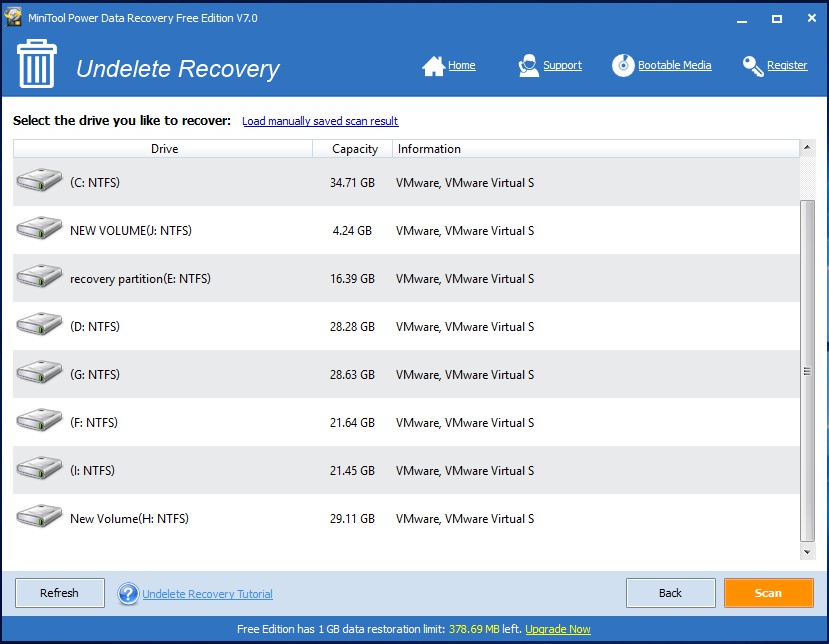829x644 pixels.
Task: Click the 21.64 GB capacity cell
Action: (352, 424)
